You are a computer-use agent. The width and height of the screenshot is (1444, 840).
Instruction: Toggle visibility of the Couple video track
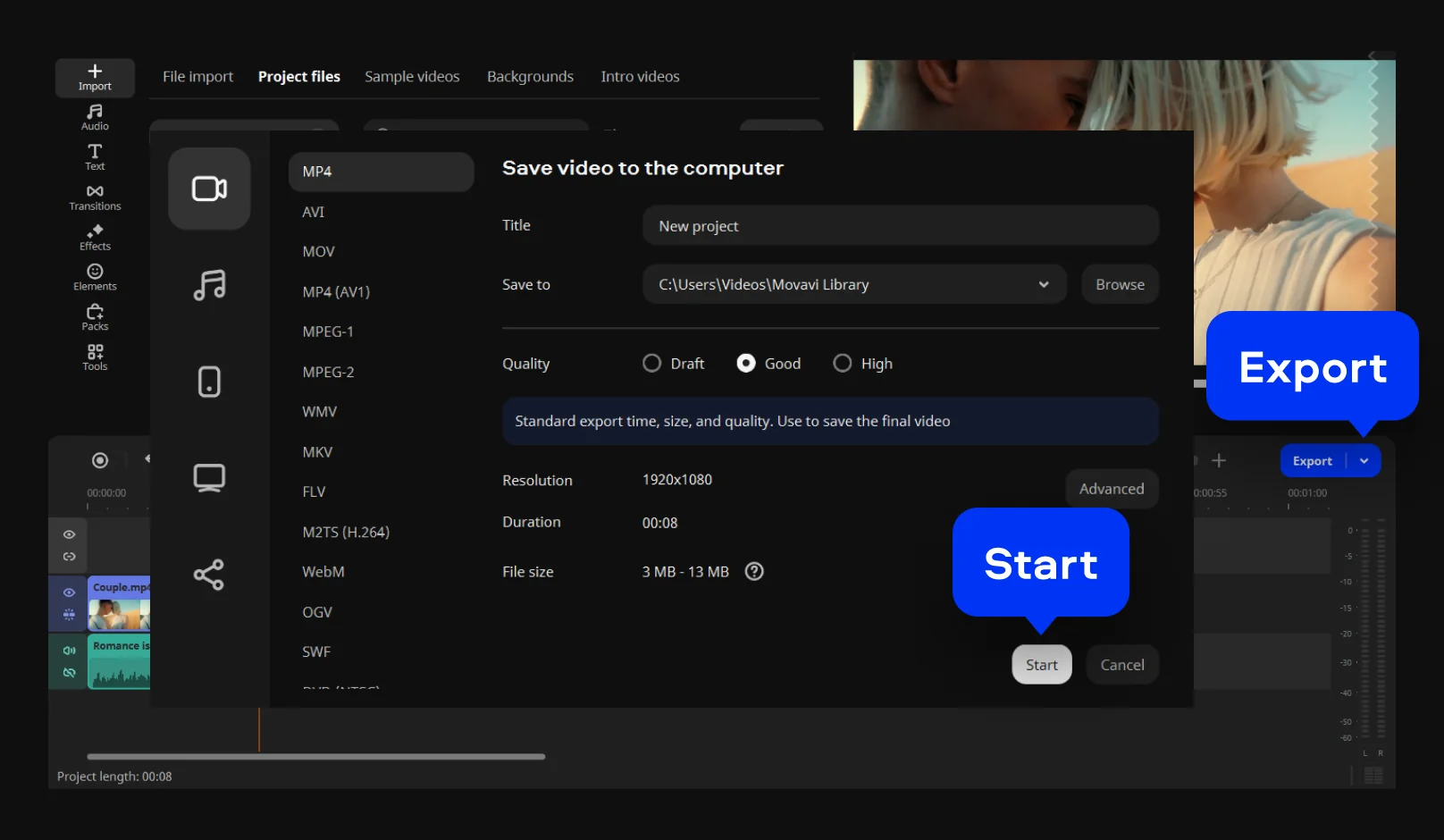pos(69,592)
